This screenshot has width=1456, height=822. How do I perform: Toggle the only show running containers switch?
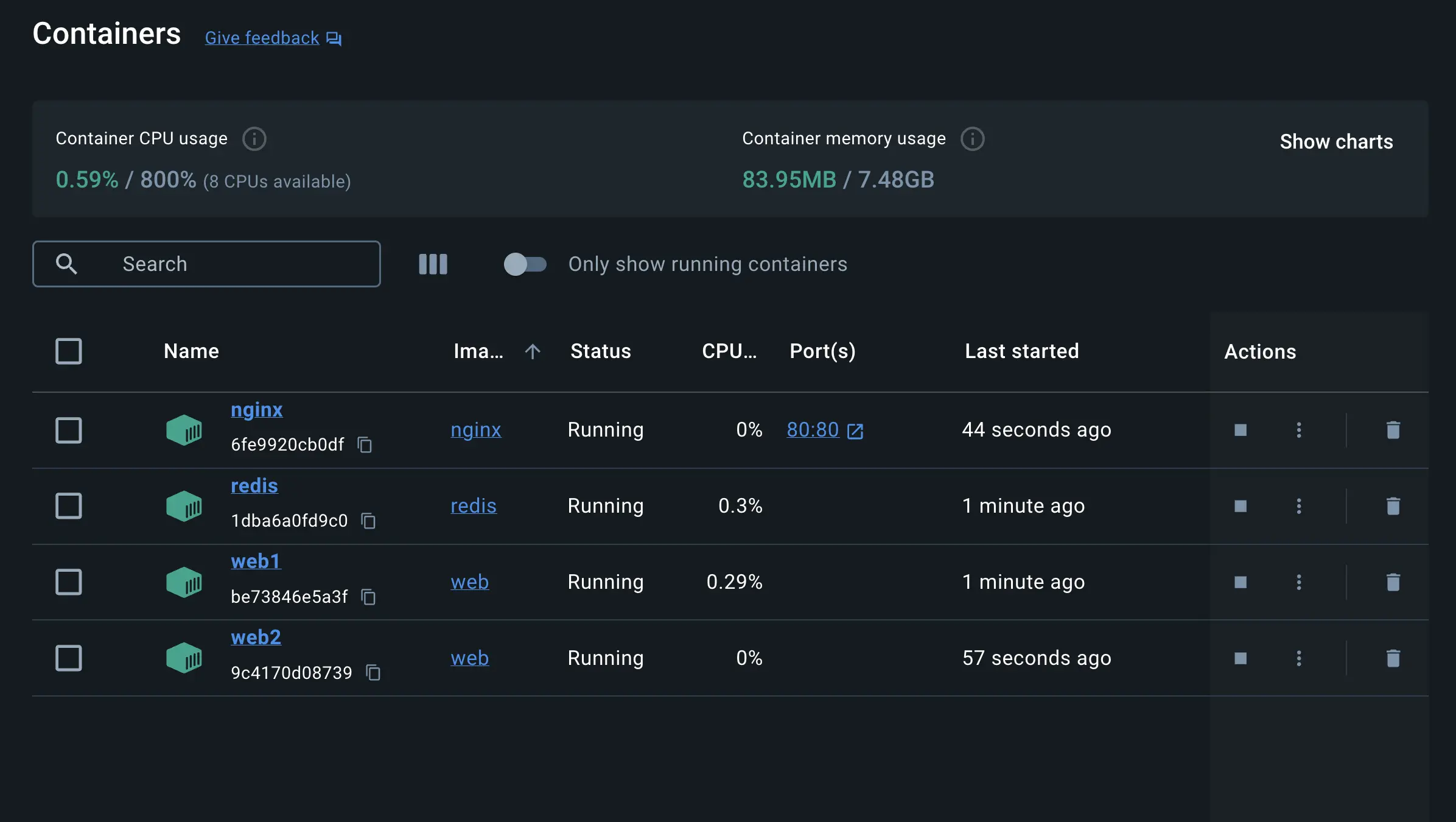(x=524, y=263)
